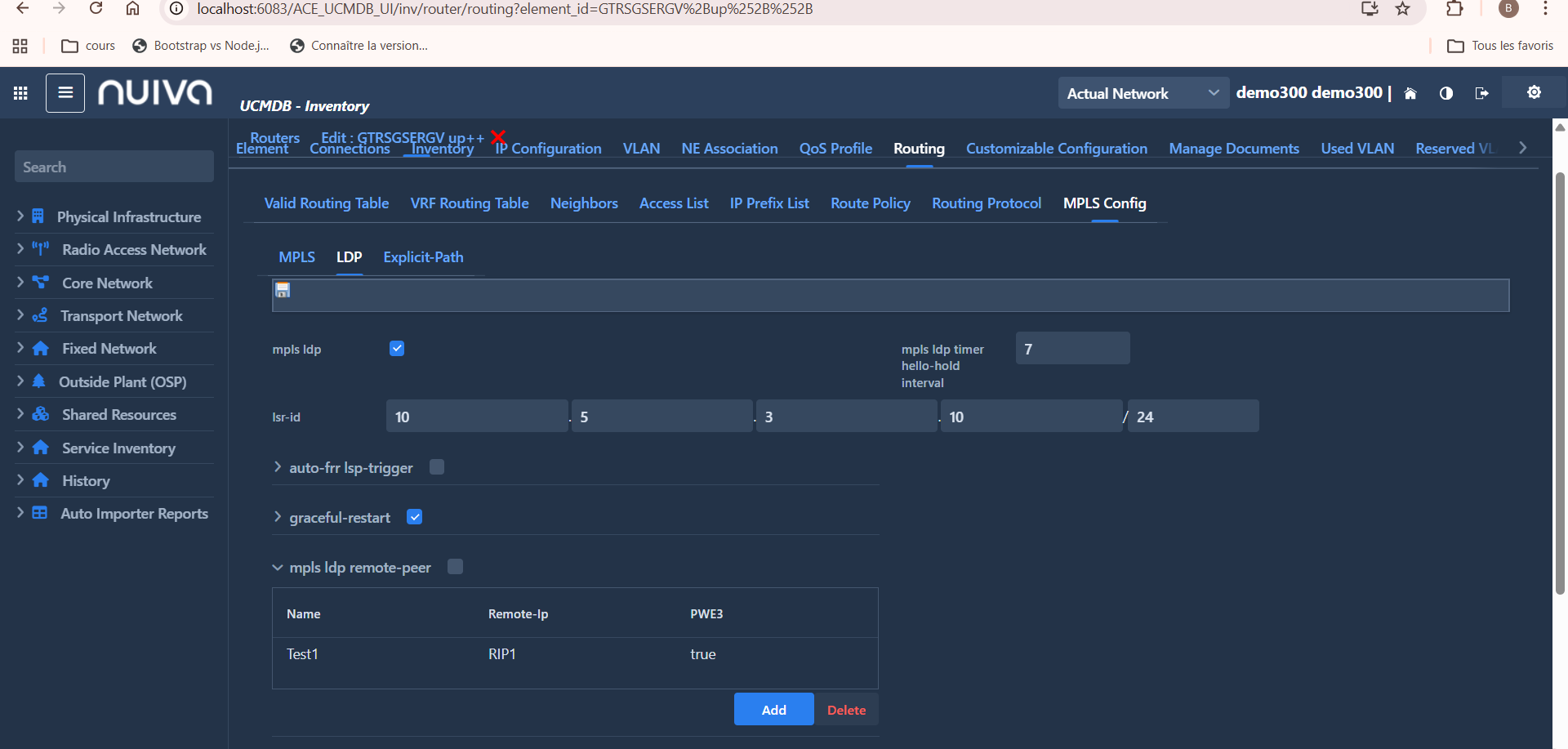Disable the graceful-restart checkbox
This screenshot has width=1568, height=749.
[x=415, y=517]
